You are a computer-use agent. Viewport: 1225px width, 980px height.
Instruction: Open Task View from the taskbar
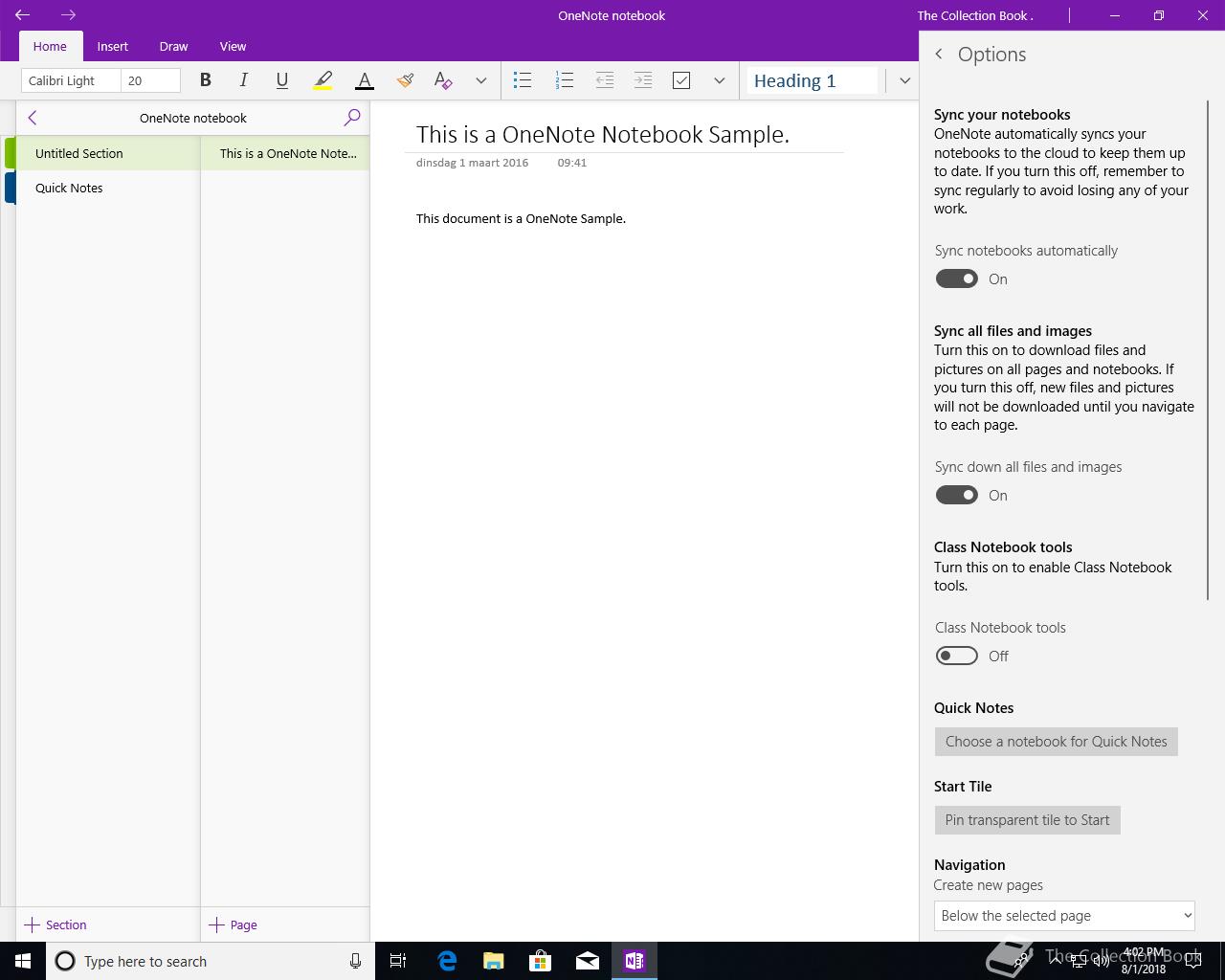[398, 961]
